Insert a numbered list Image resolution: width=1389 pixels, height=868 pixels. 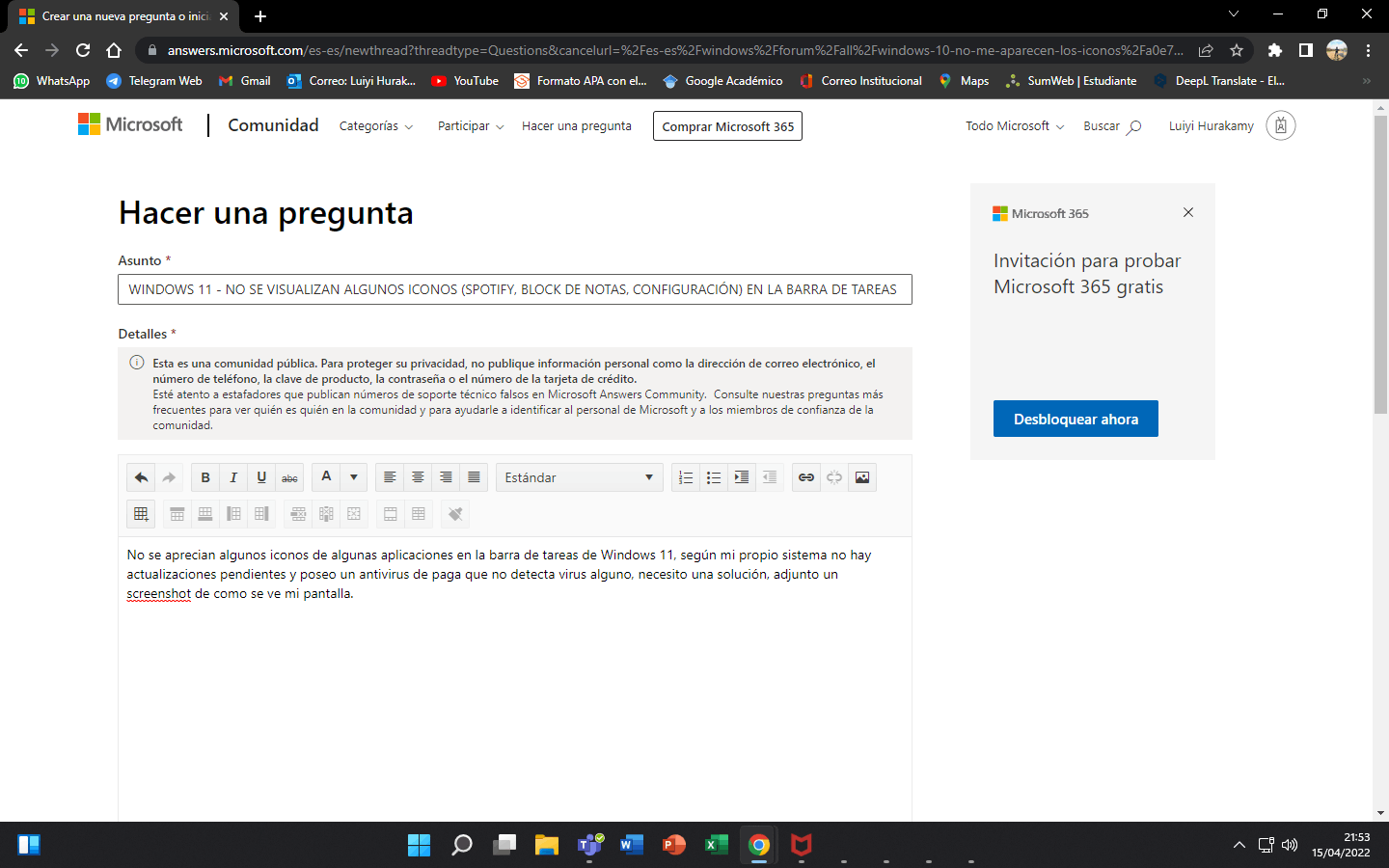click(x=686, y=477)
